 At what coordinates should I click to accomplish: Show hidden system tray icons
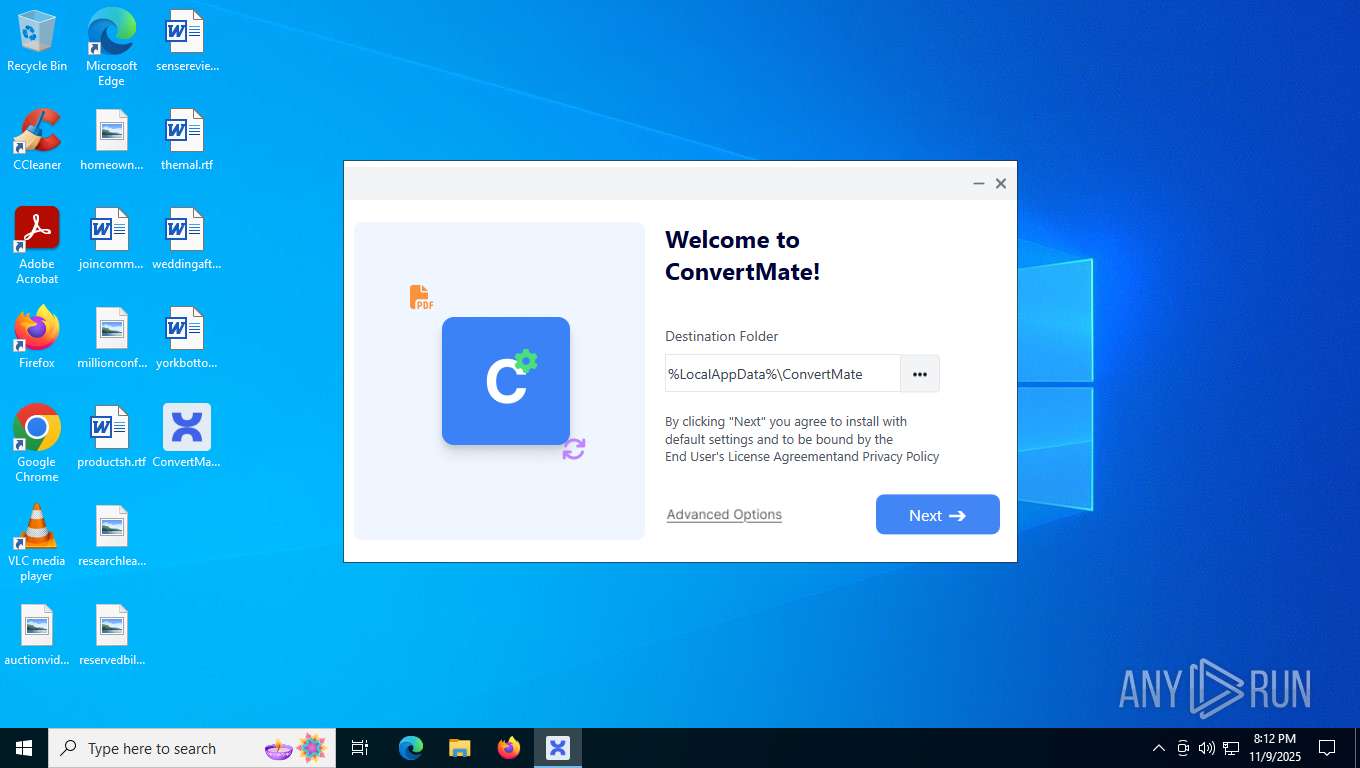coord(1159,748)
